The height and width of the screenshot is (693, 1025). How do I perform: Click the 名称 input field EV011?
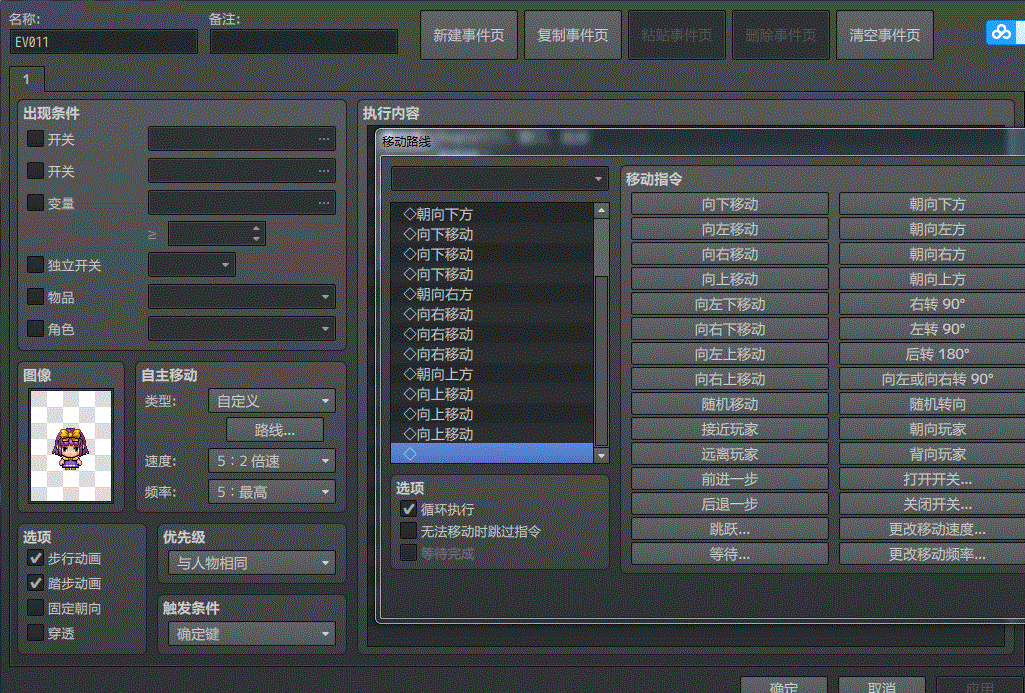pyautogui.click(x=104, y=42)
